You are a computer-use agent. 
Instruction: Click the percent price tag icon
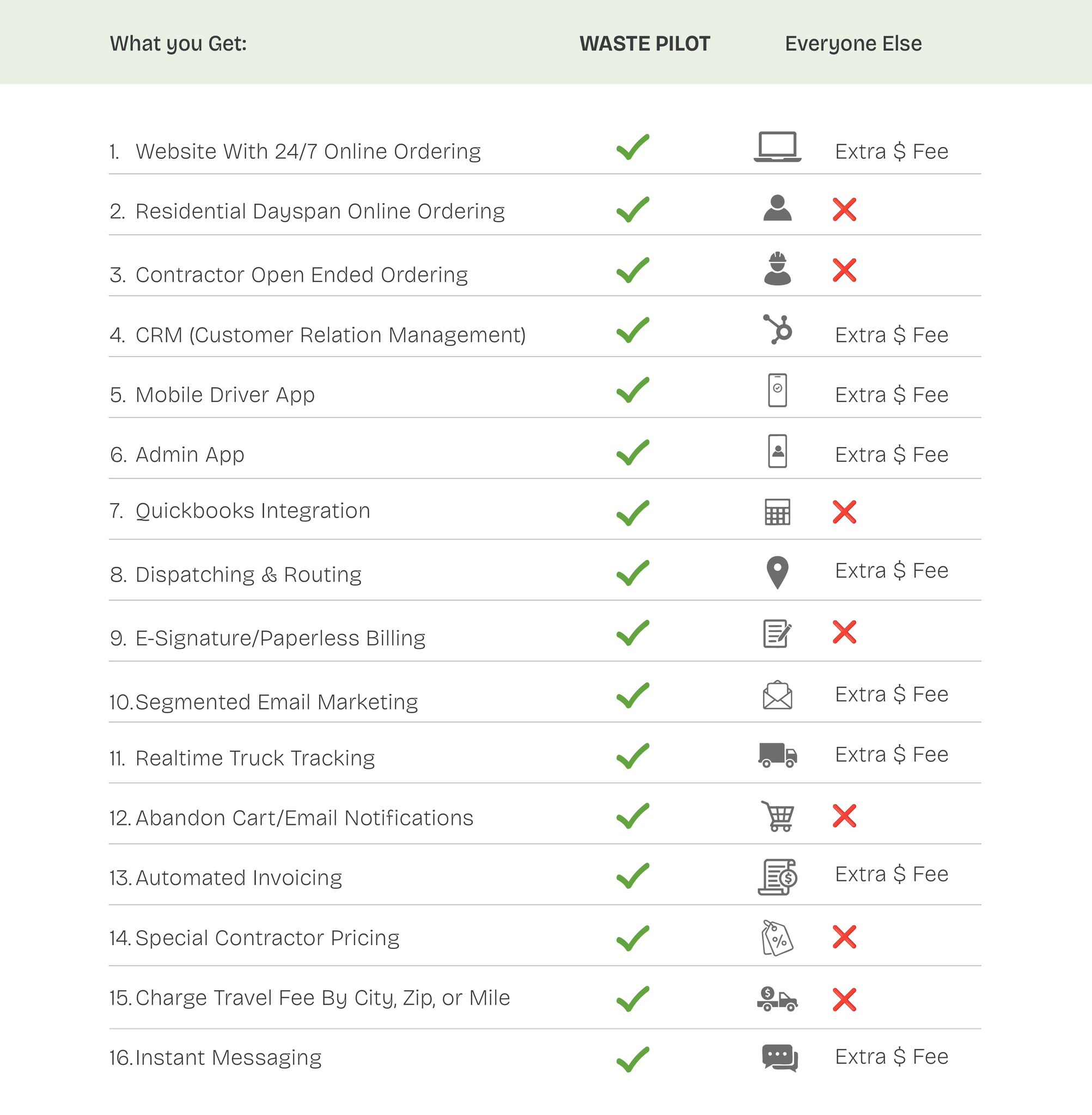777,938
